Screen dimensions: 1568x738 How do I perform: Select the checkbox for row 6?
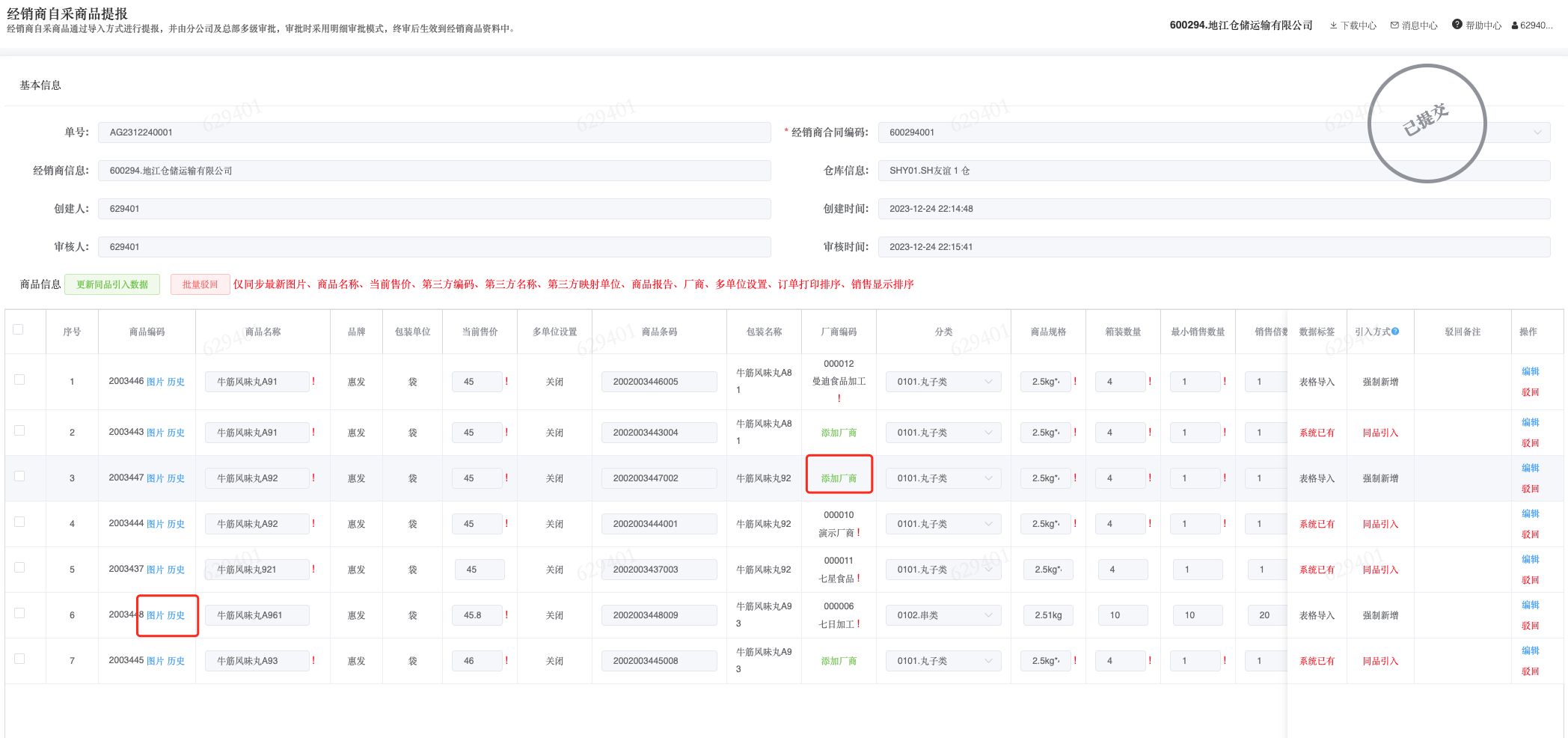click(19, 613)
